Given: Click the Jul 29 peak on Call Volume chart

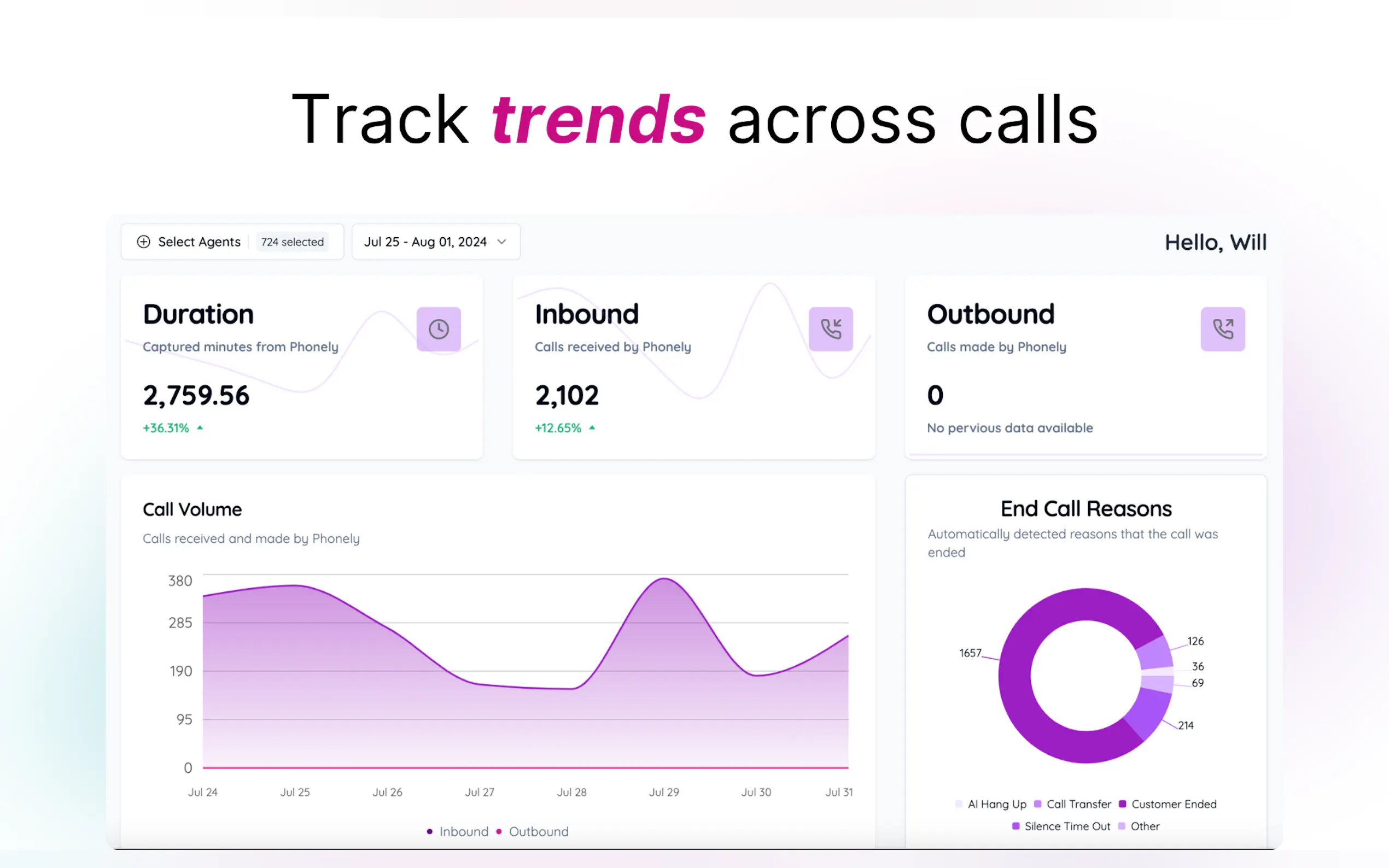Looking at the screenshot, I should (664, 579).
